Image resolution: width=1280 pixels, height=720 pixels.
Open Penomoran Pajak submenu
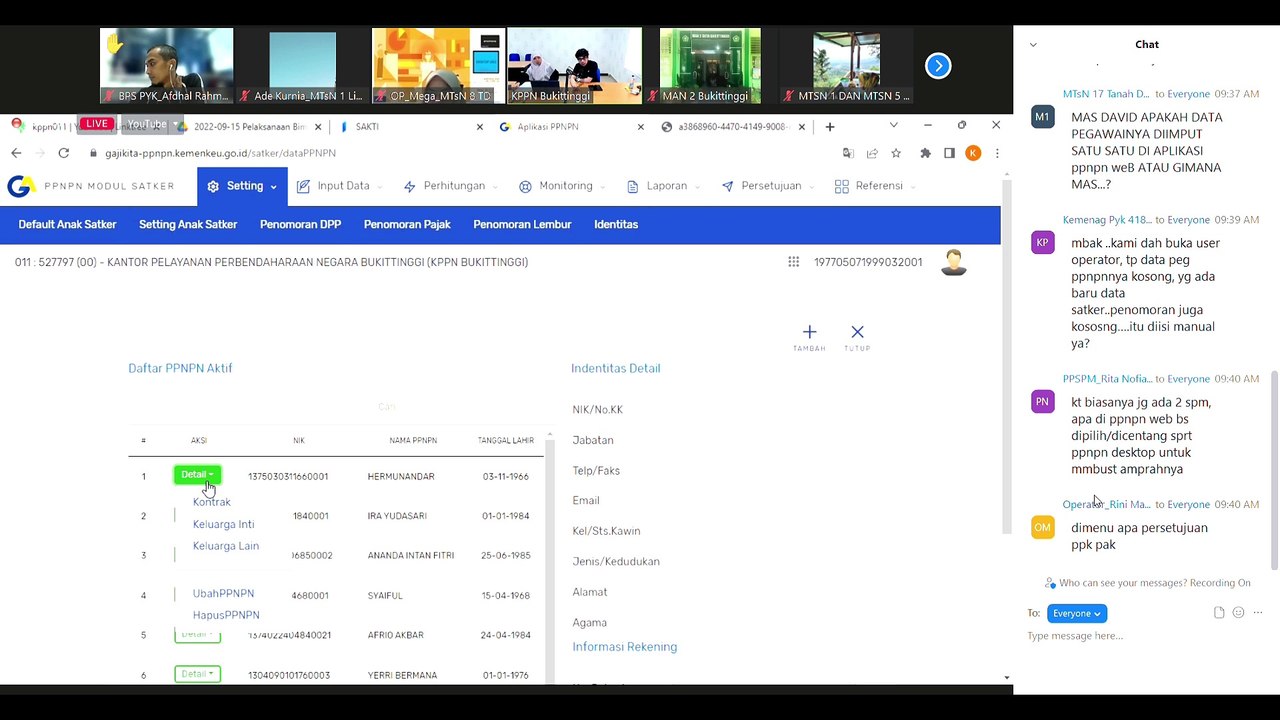point(407,224)
